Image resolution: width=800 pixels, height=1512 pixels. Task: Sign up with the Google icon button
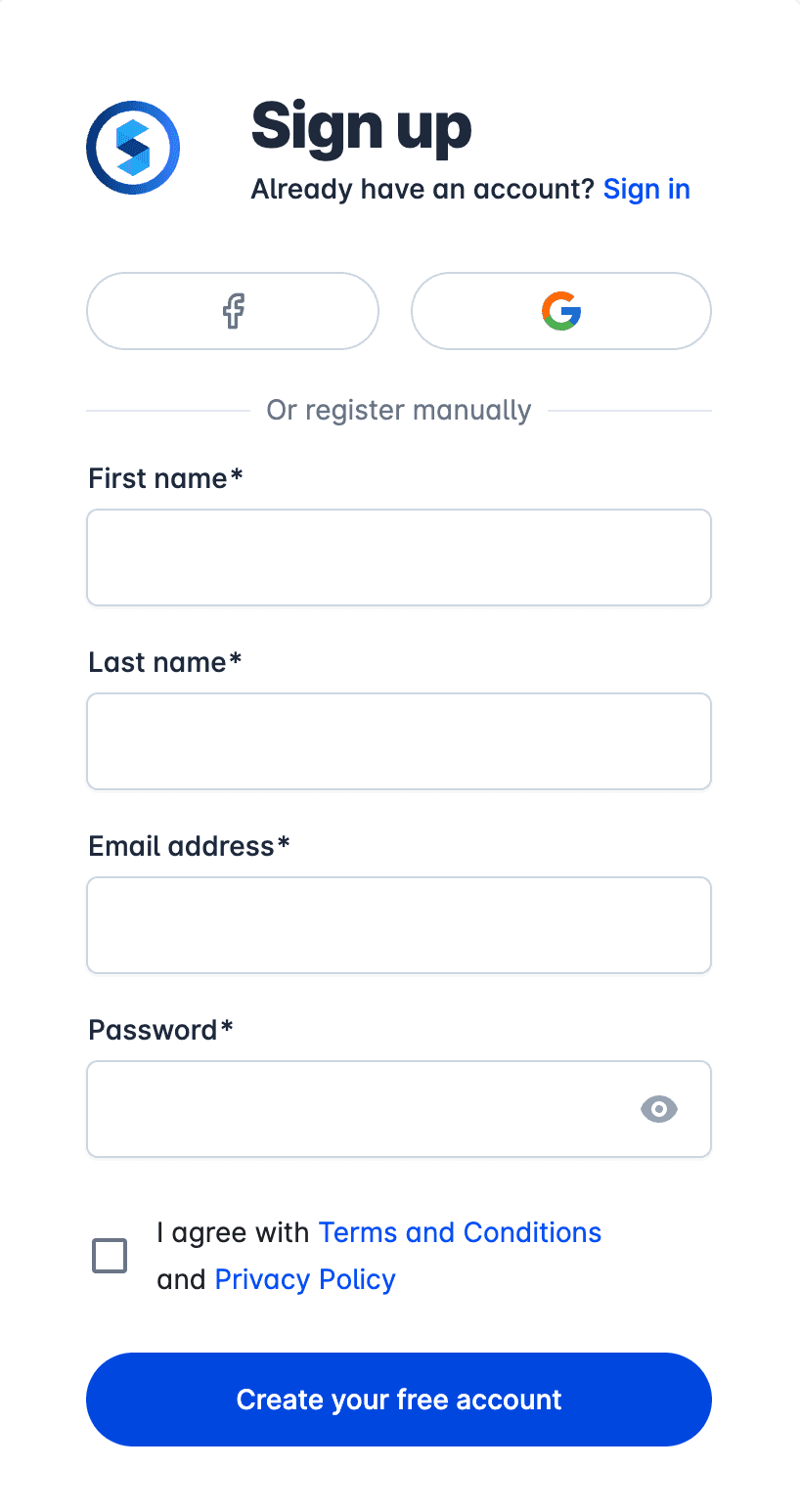point(561,311)
